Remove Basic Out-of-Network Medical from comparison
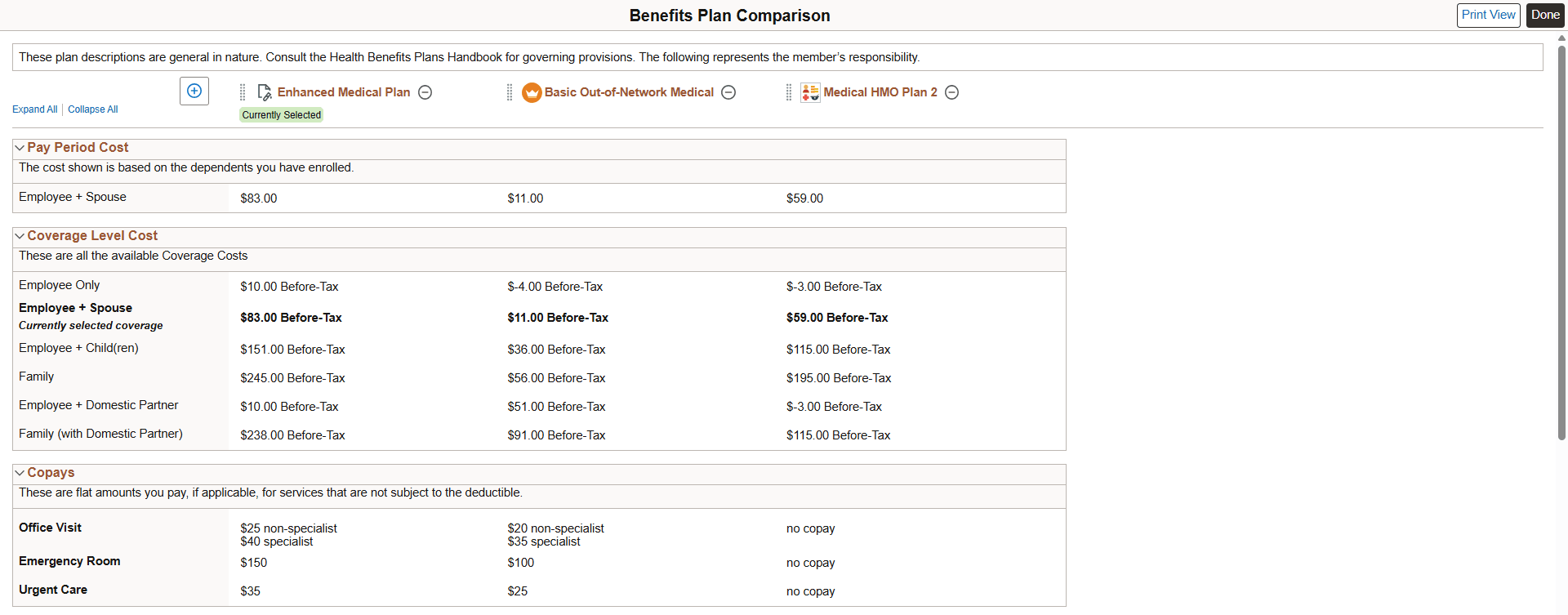This screenshot has width=1568, height=615. pos(728,92)
